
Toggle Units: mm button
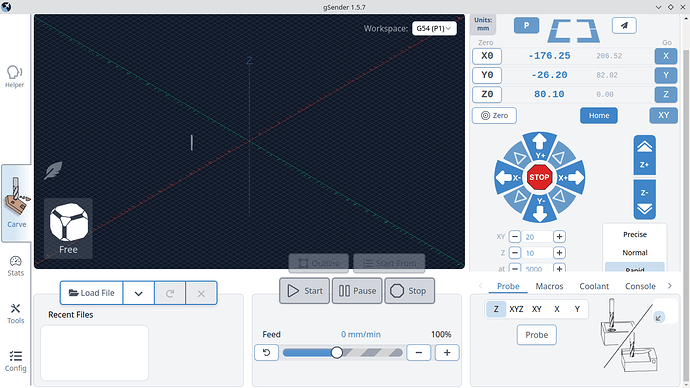(x=483, y=24)
